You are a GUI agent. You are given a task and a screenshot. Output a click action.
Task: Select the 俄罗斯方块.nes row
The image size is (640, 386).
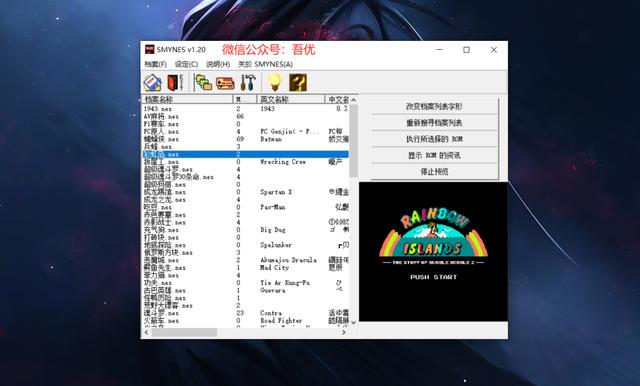click(x=246, y=252)
